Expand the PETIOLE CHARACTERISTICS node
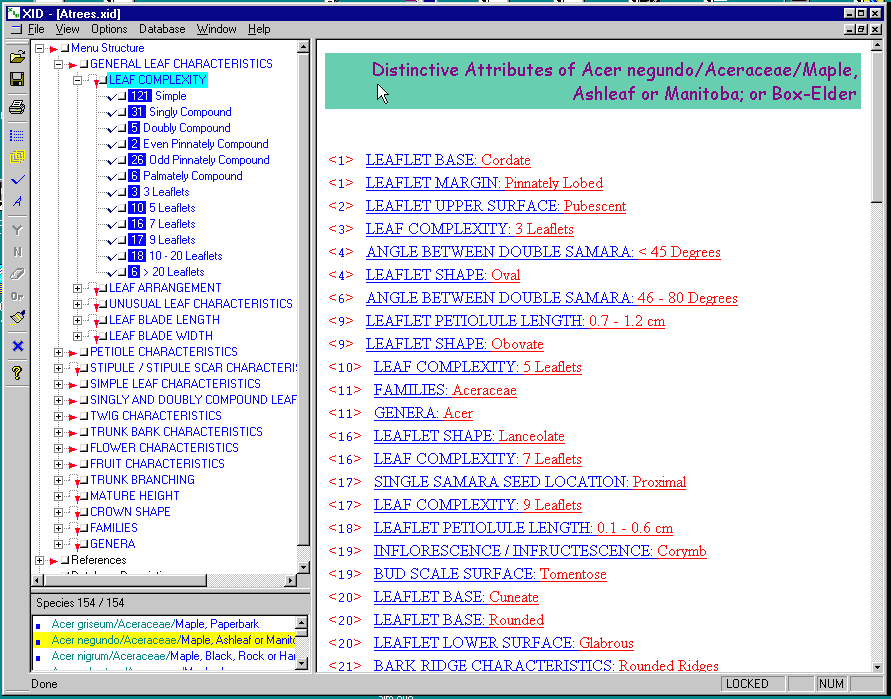 [59, 352]
